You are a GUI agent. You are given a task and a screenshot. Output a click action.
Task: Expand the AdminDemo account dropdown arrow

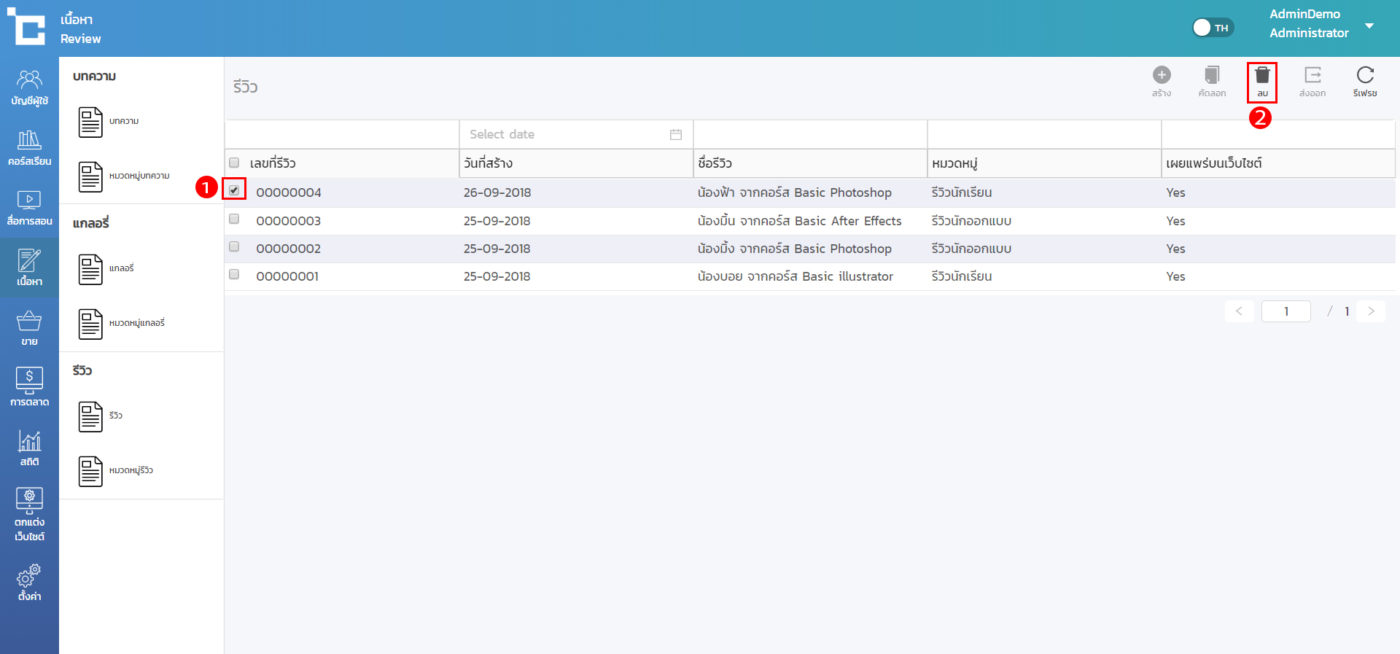pyautogui.click(x=1369, y=25)
